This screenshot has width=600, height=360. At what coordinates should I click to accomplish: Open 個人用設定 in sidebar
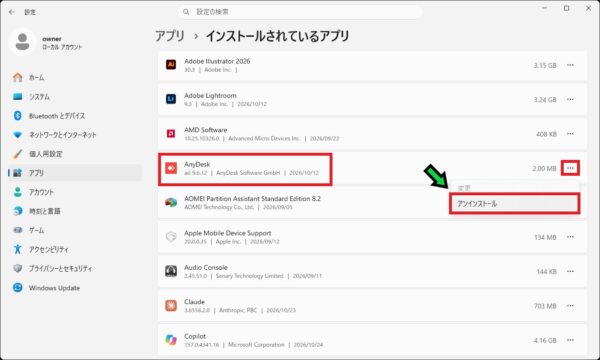[75, 154]
